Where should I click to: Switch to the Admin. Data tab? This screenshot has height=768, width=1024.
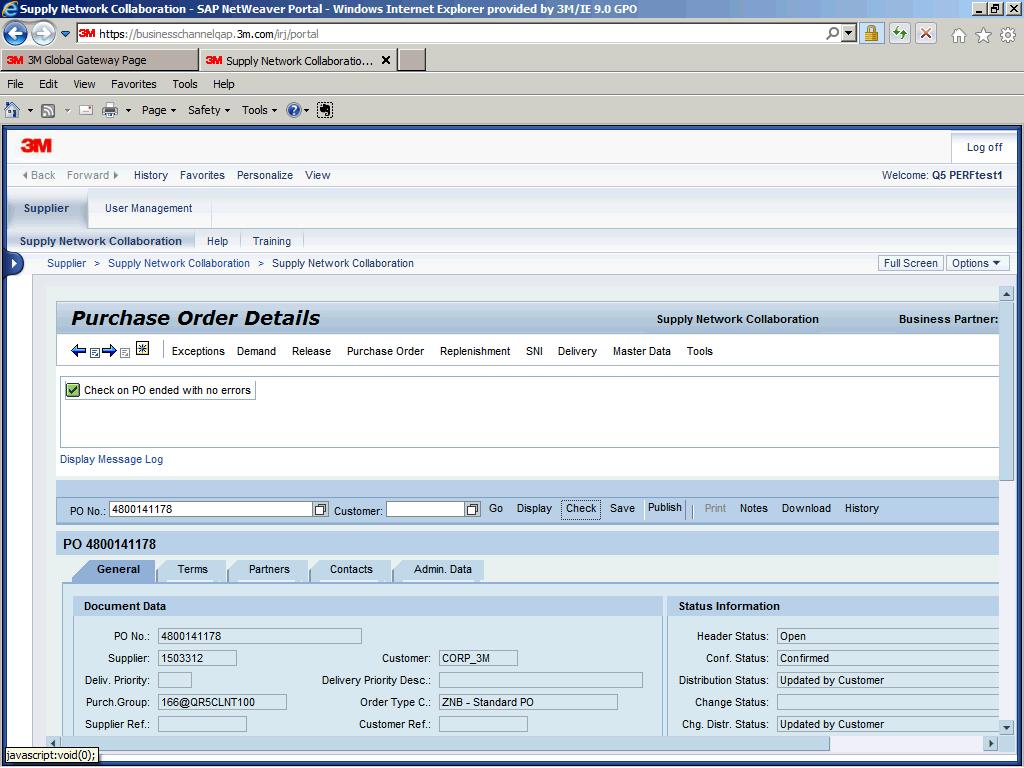tap(443, 569)
